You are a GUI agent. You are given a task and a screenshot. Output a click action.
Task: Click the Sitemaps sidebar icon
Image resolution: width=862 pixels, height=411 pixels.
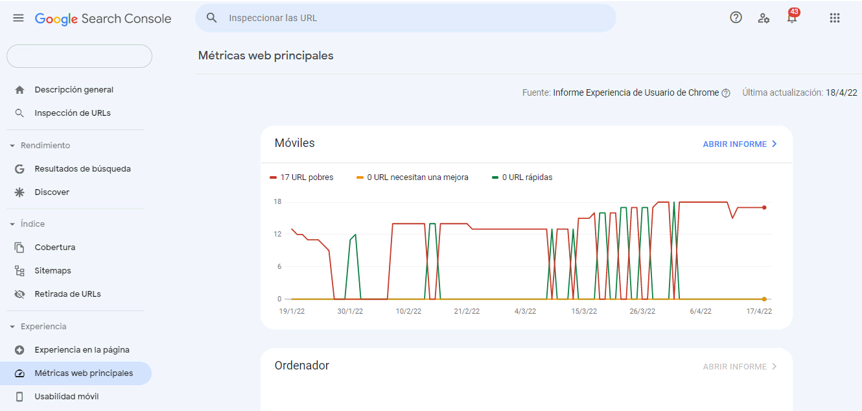pos(19,271)
